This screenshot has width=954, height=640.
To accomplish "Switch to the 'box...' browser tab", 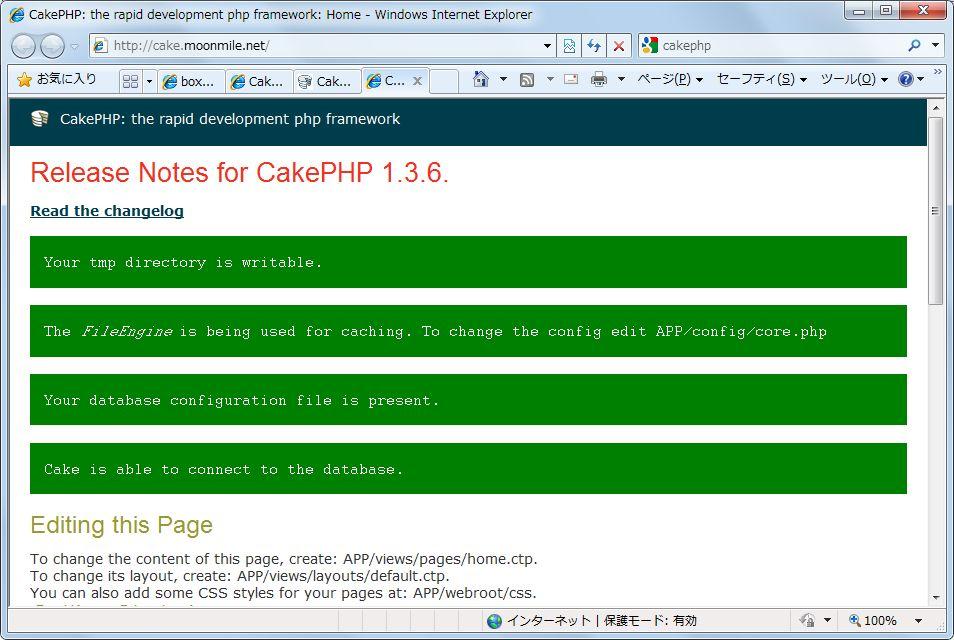I will [190, 82].
